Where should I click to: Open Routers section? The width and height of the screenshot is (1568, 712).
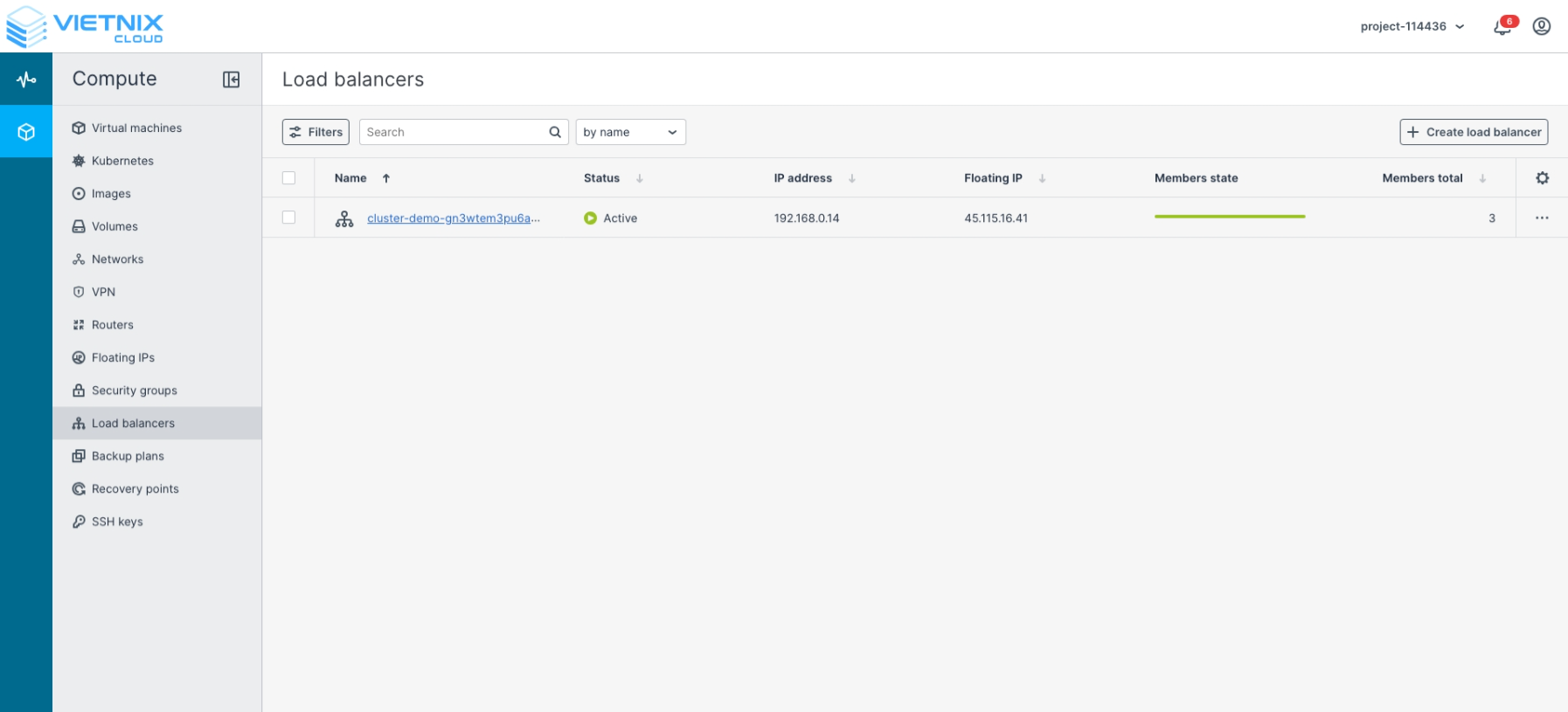pos(157,325)
